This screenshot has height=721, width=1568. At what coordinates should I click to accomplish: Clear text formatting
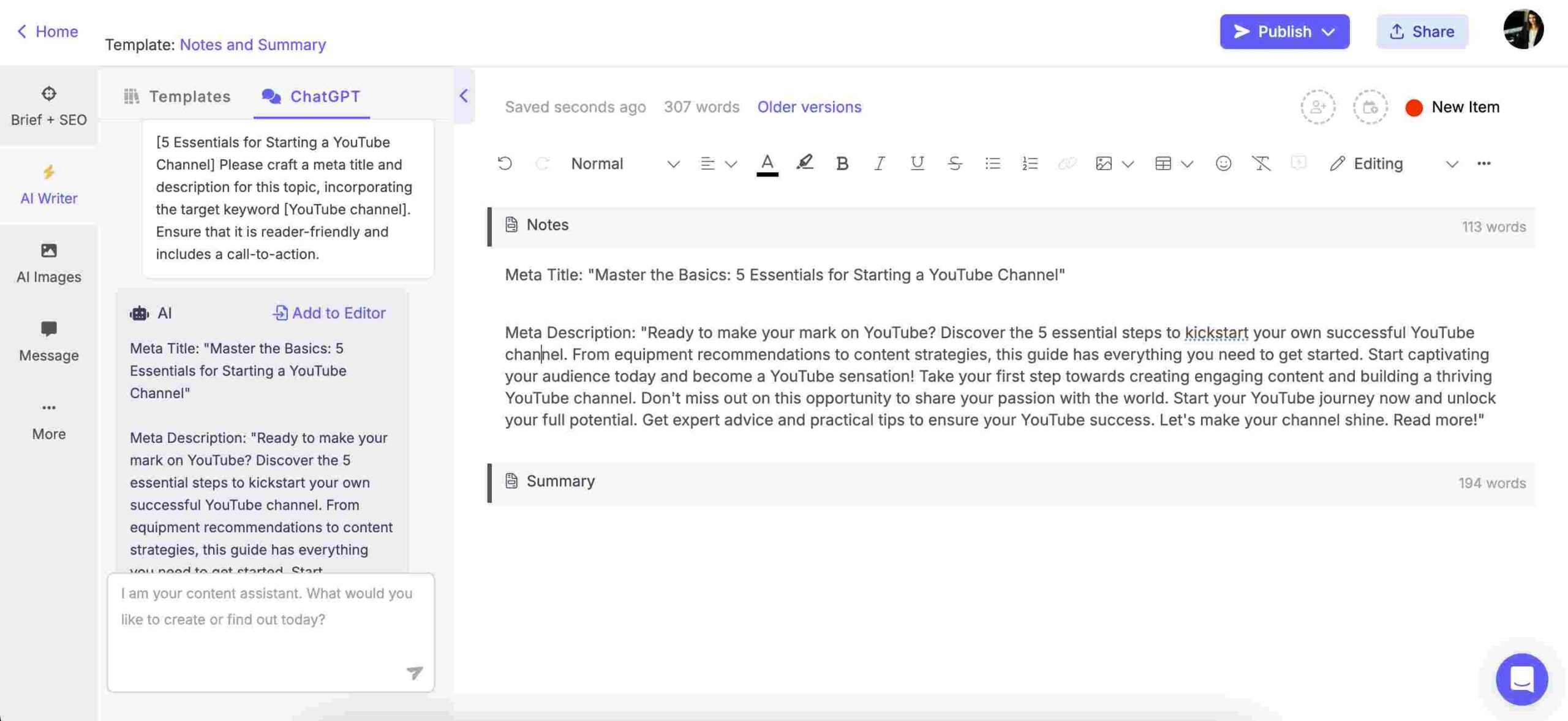pos(1261,164)
